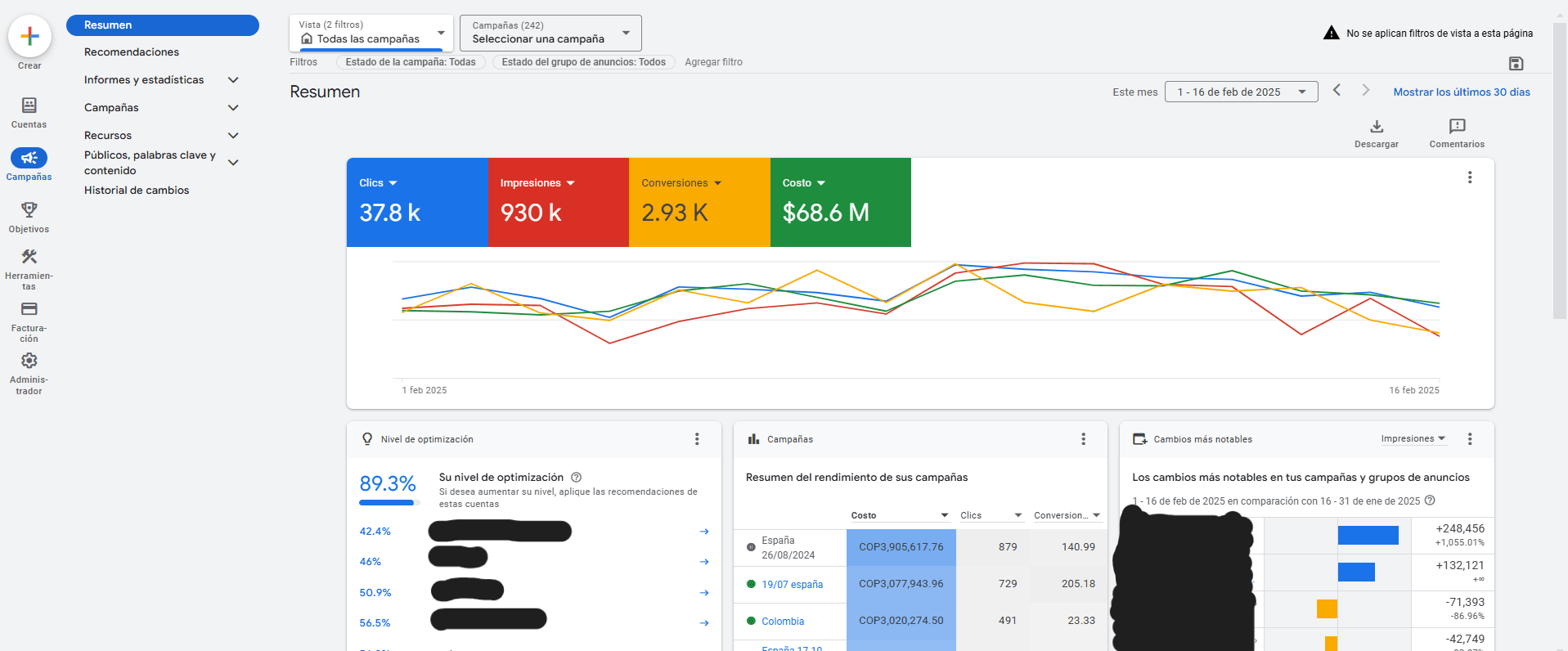The width and height of the screenshot is (1568, 651).
Task: Click Mostrar los últimos 30 días link
Action: tap(1462, 92)
